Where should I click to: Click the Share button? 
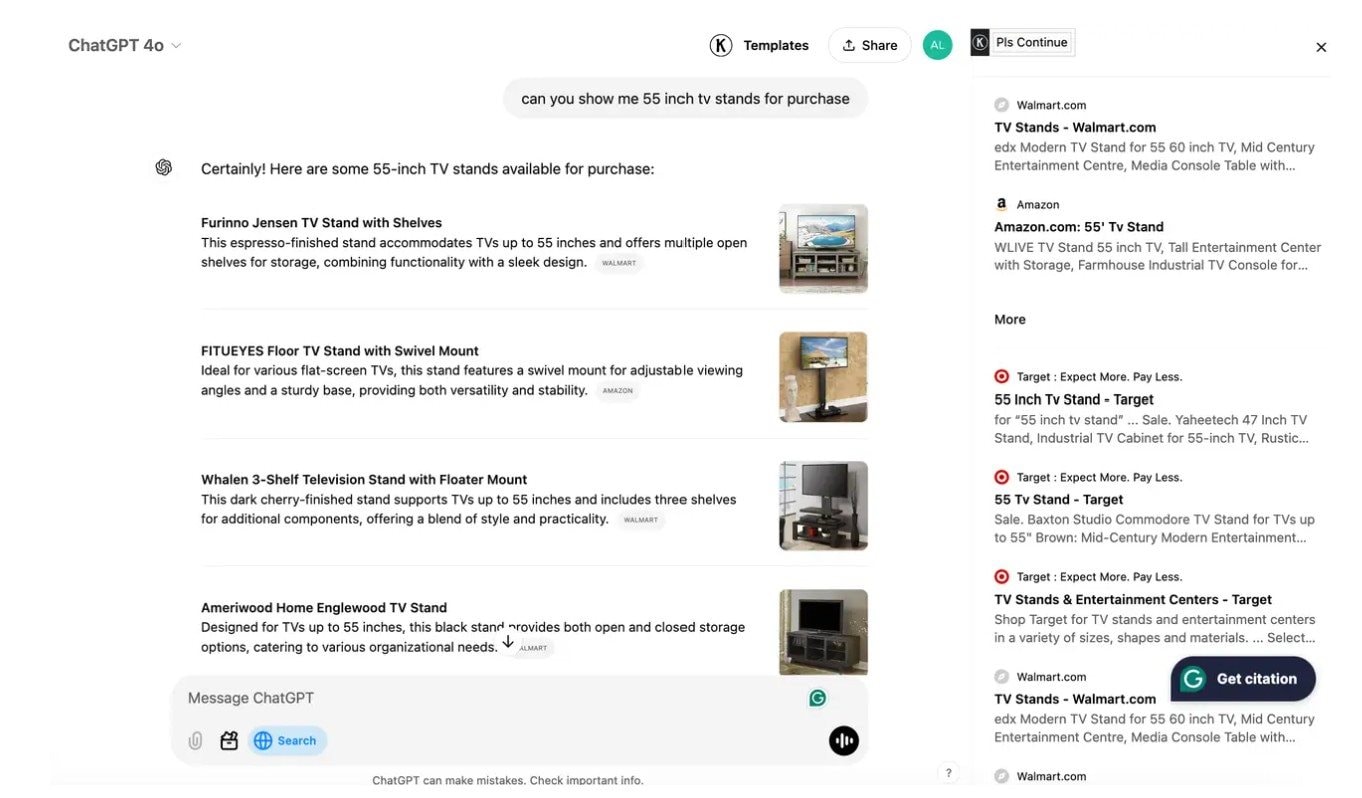coord(869,45)
